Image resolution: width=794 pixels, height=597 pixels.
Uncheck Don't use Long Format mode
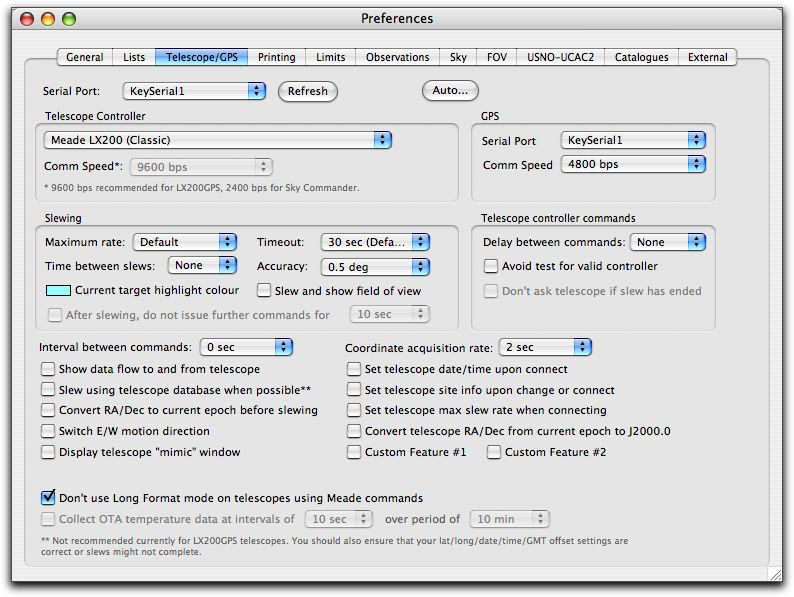click(x=48, y=497)
